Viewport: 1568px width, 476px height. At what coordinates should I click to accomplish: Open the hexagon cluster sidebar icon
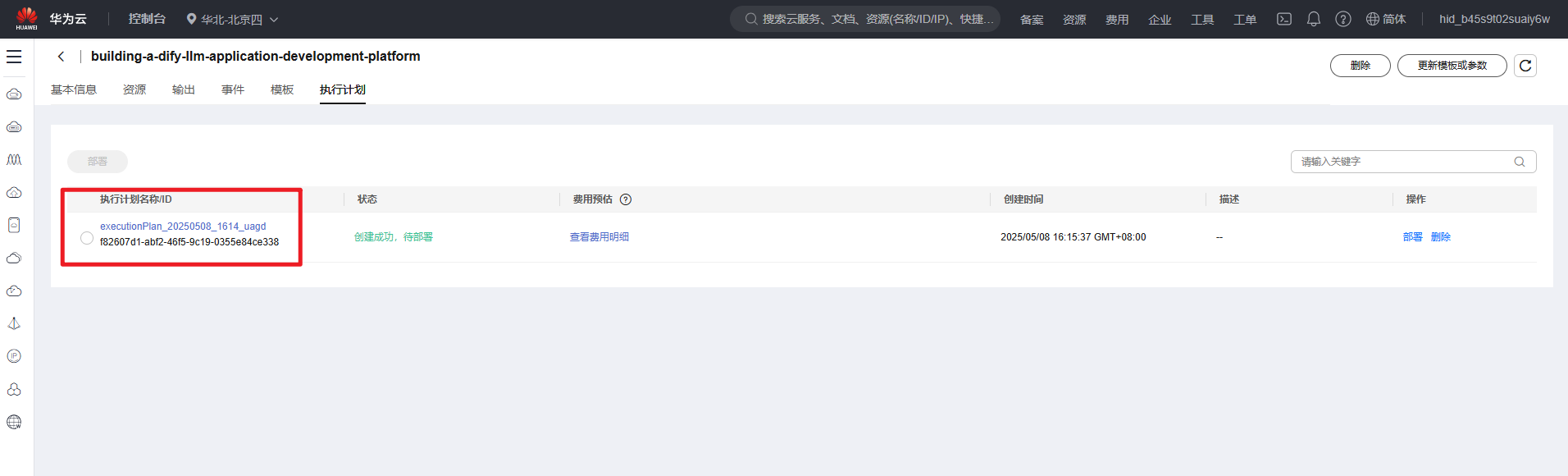coord(14,389)
